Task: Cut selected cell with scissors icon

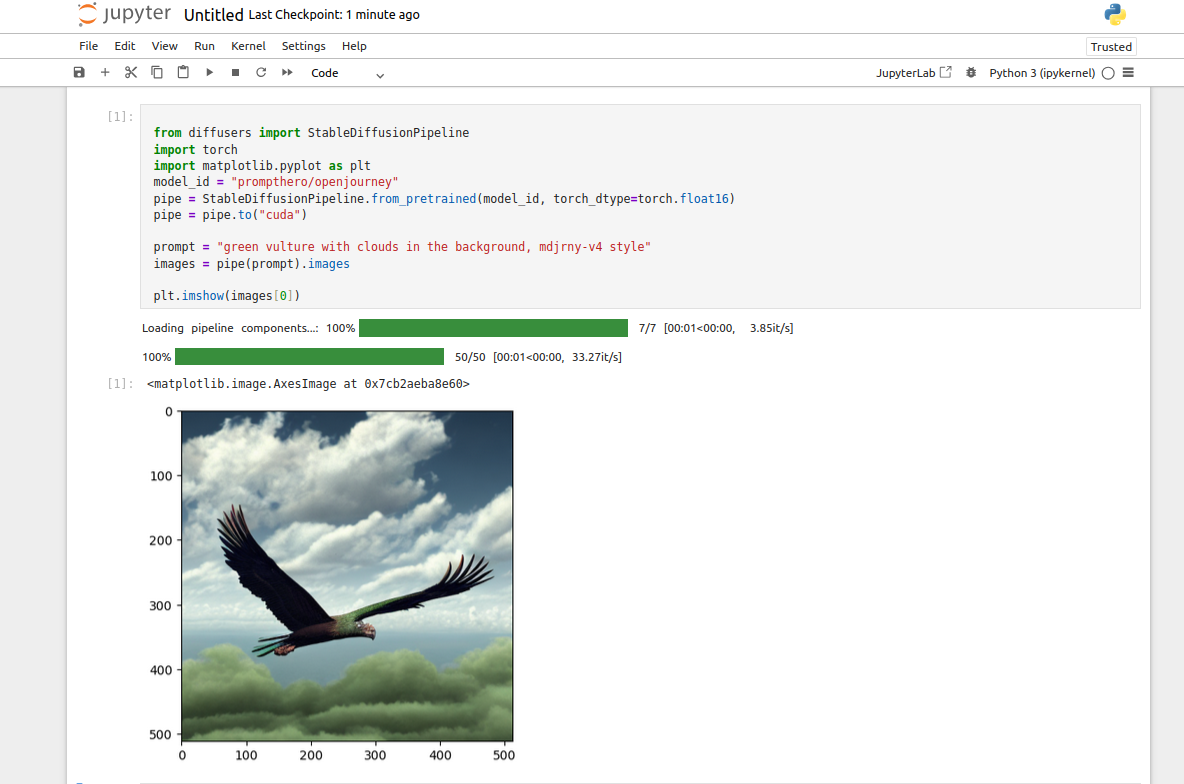Action: (131, 73)
